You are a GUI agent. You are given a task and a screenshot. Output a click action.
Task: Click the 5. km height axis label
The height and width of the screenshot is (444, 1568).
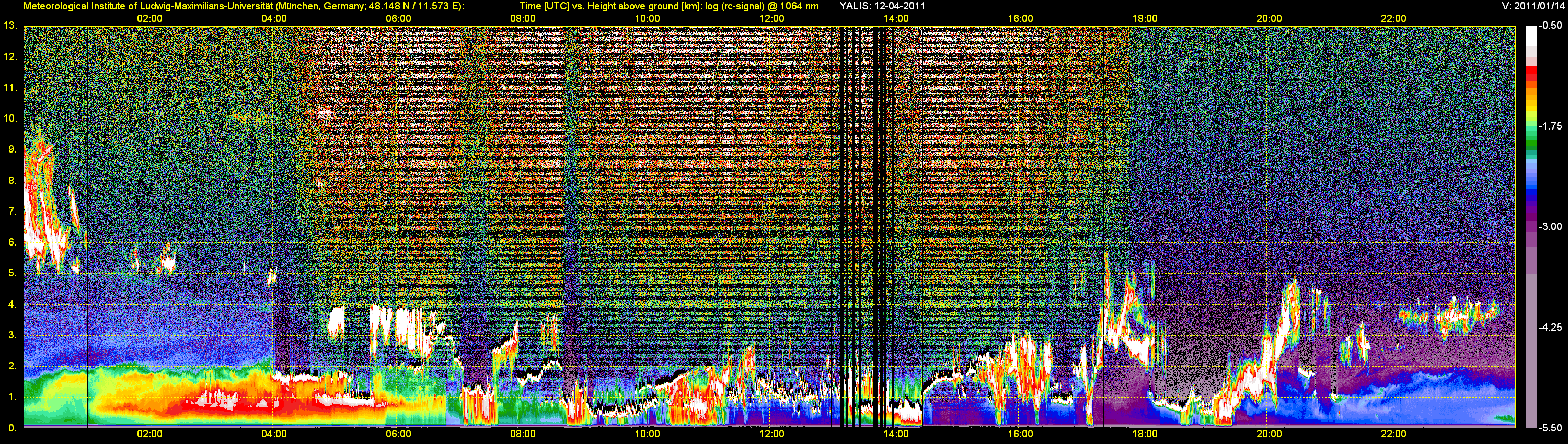pyautogui.click(x=13, y=273)
